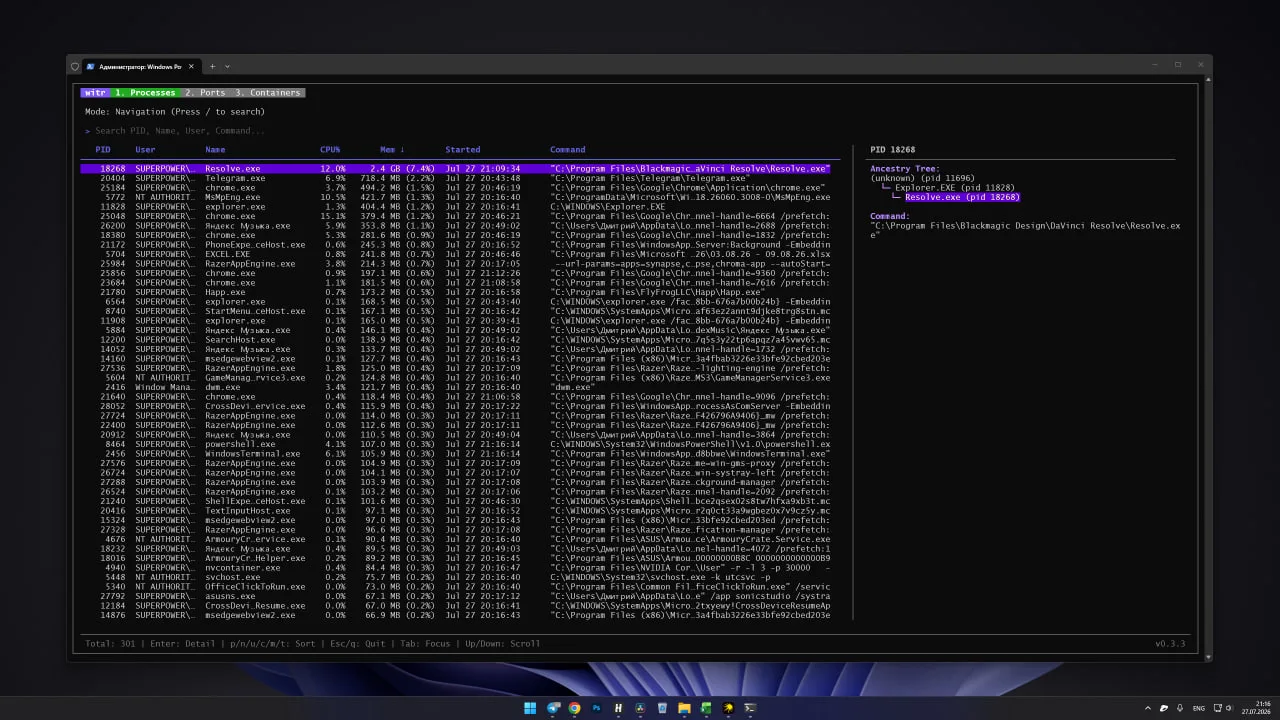Select the process row with PID 8740
1280x720 pixels.
(x=455, y=311)
